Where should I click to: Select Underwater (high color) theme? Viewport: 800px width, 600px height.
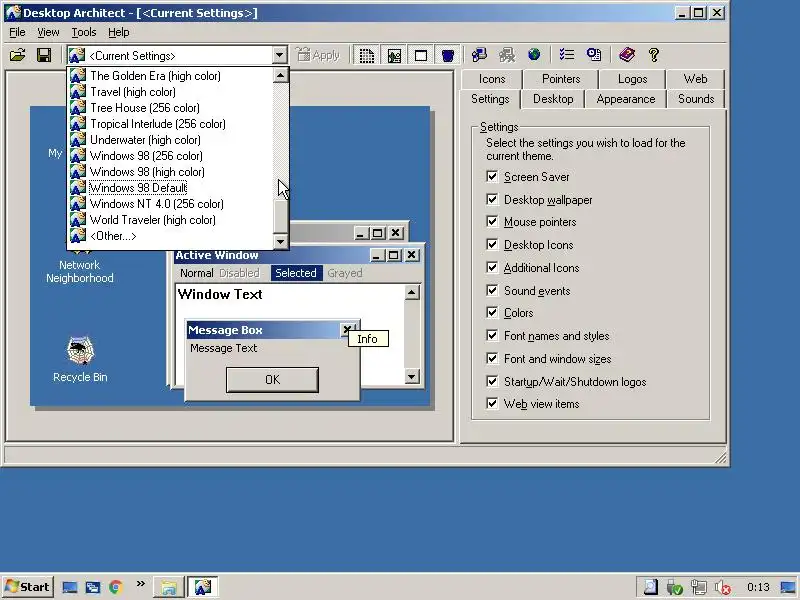point(170,140)
